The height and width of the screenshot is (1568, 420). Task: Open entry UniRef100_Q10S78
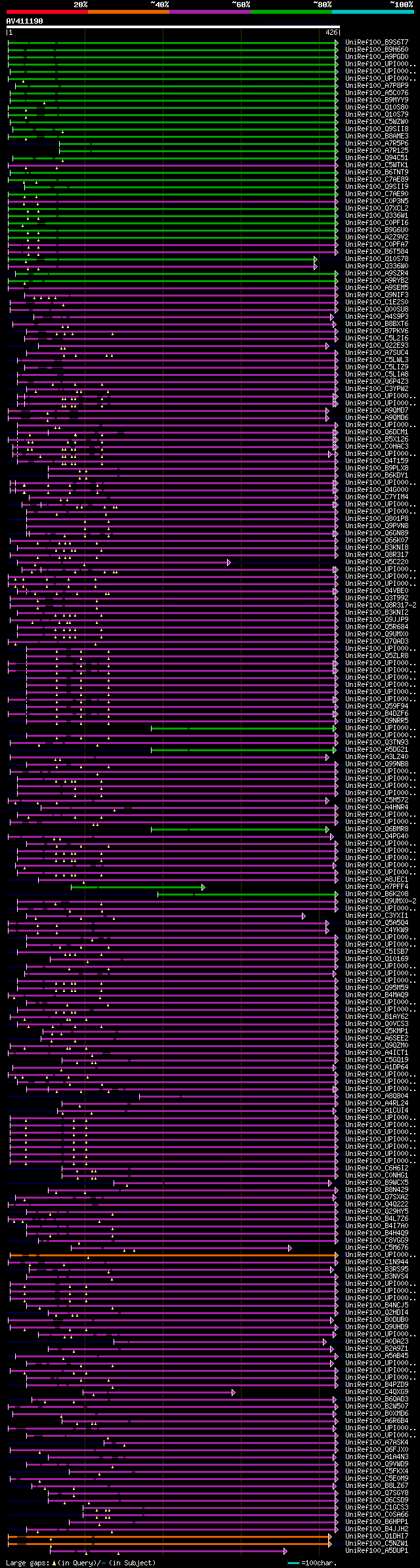377,258
